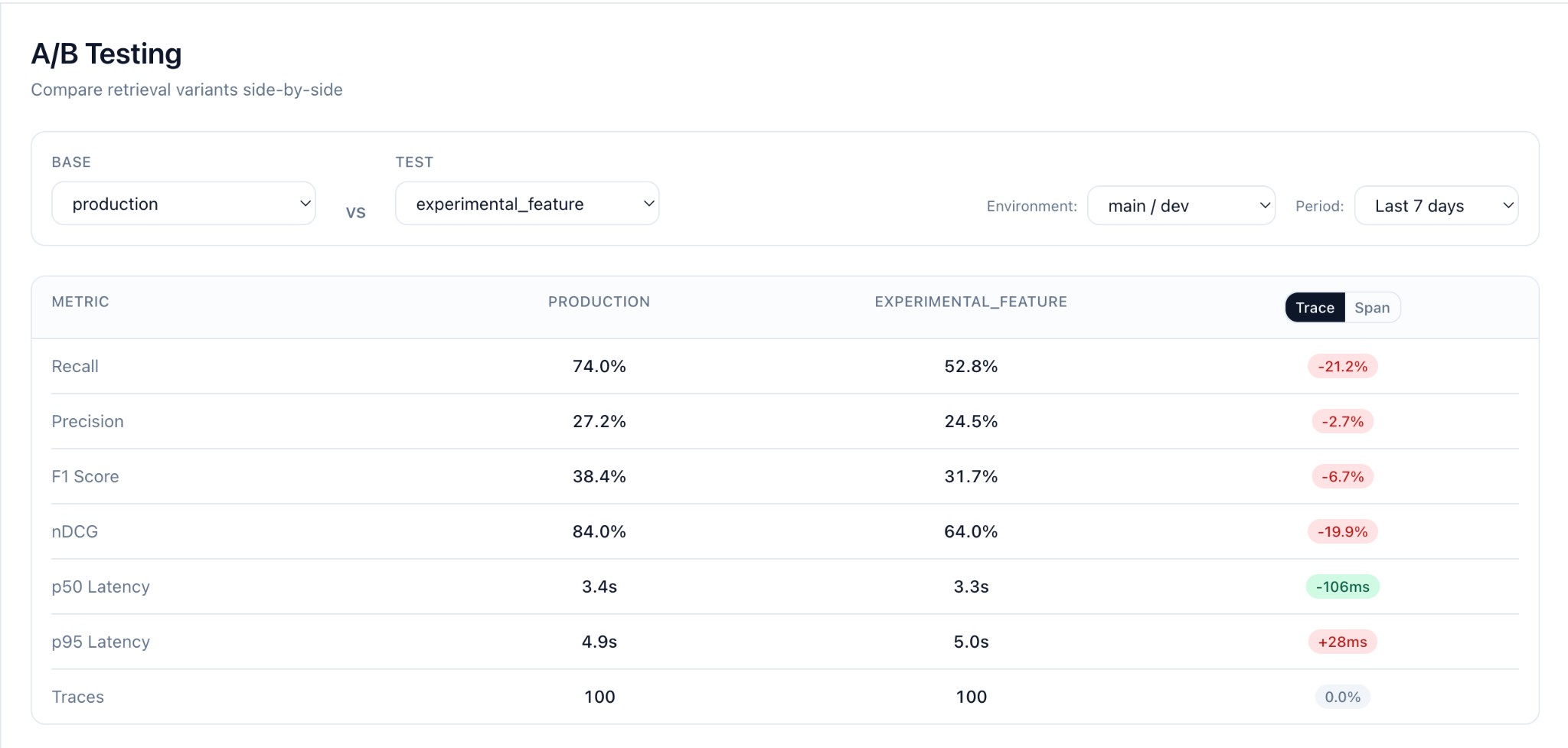Image resolution: width=1568 pixels, height=748 pixels.
Task: Select the Trace view toggle
Action: coord(1315,307)
